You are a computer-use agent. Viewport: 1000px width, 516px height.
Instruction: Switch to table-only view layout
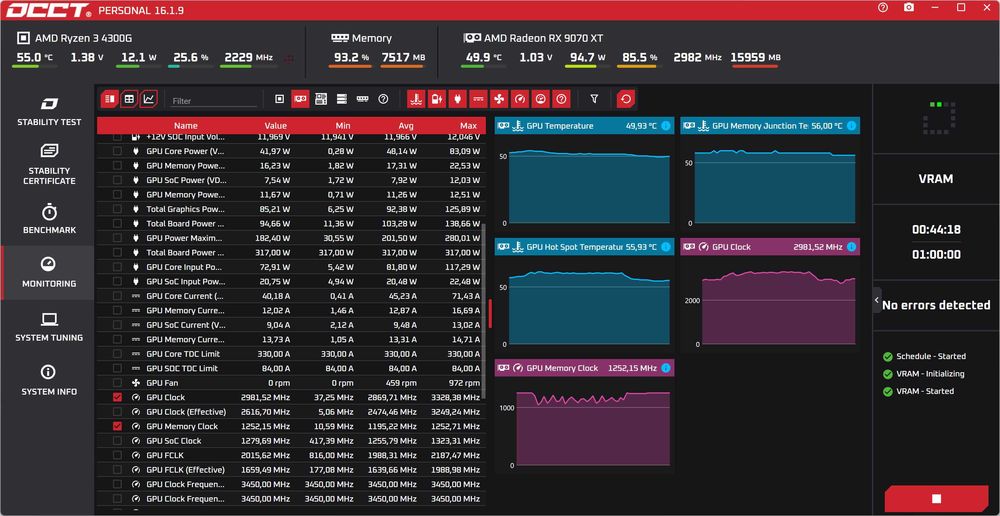coord(110,99)
